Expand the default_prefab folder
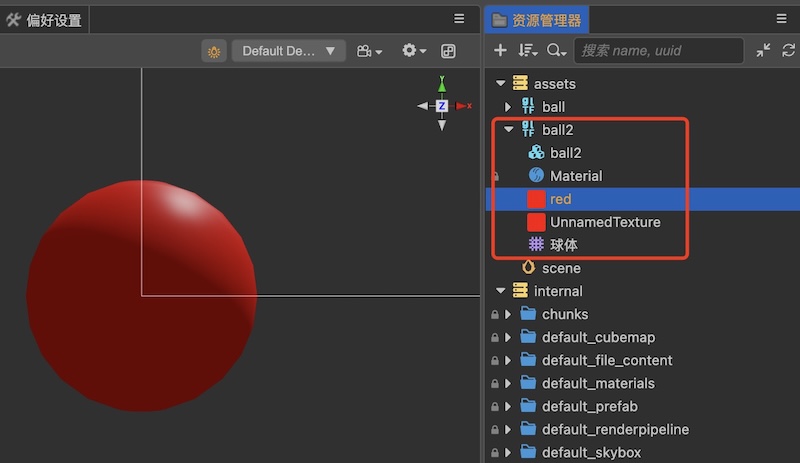 pyautogui.click(x=508, y=406)
